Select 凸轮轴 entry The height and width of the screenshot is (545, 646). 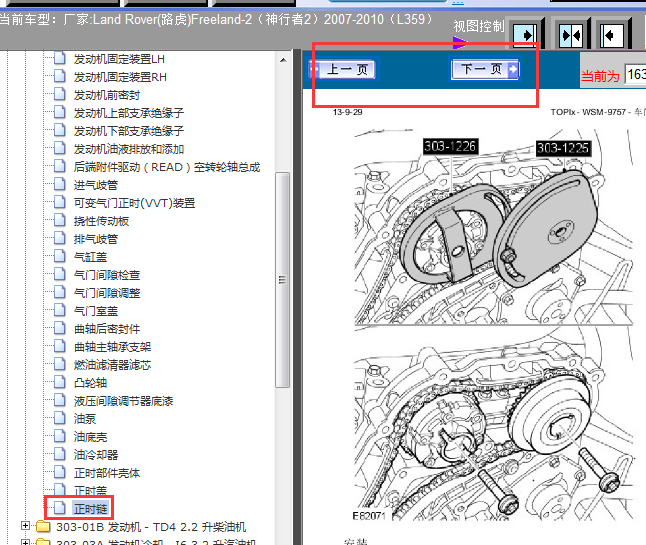[90, 383]
